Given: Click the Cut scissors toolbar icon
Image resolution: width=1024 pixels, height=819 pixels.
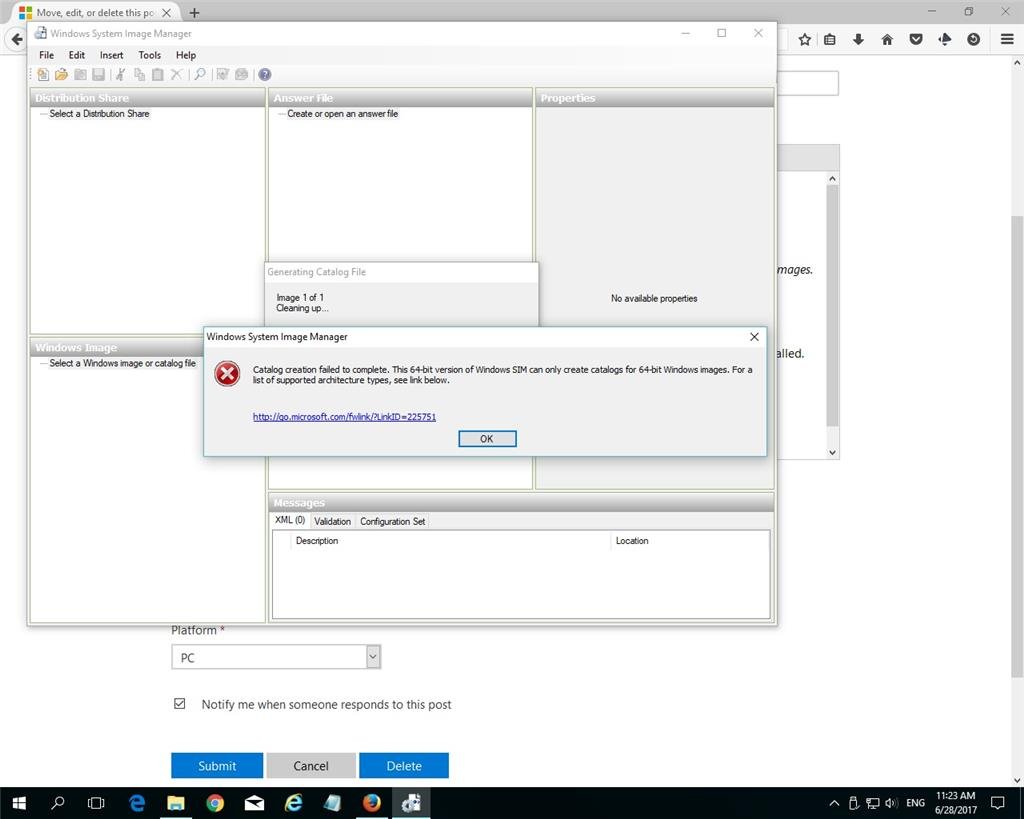Looking at the screenshot, I should coord(121,74).
